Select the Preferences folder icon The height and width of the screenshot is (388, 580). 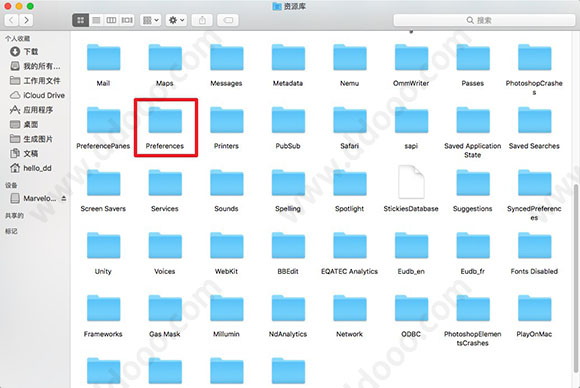point(165,120)
